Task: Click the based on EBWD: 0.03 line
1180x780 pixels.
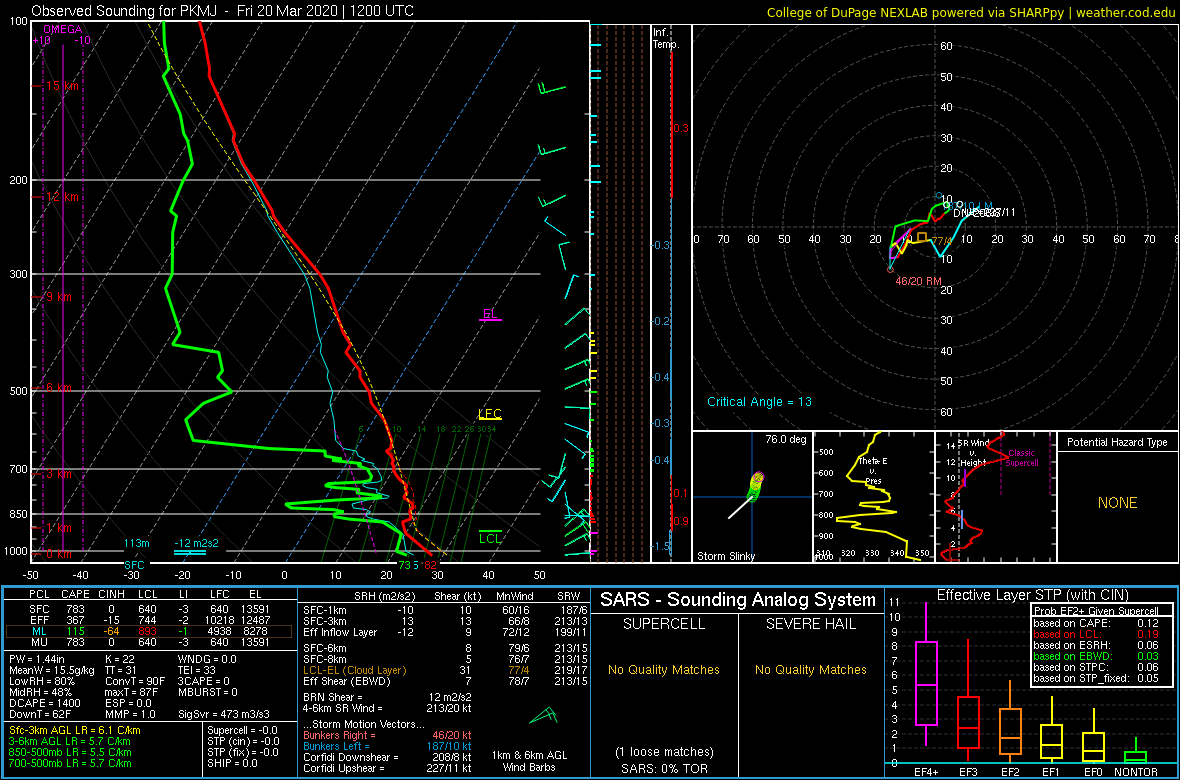Action: coord(1096,656)
